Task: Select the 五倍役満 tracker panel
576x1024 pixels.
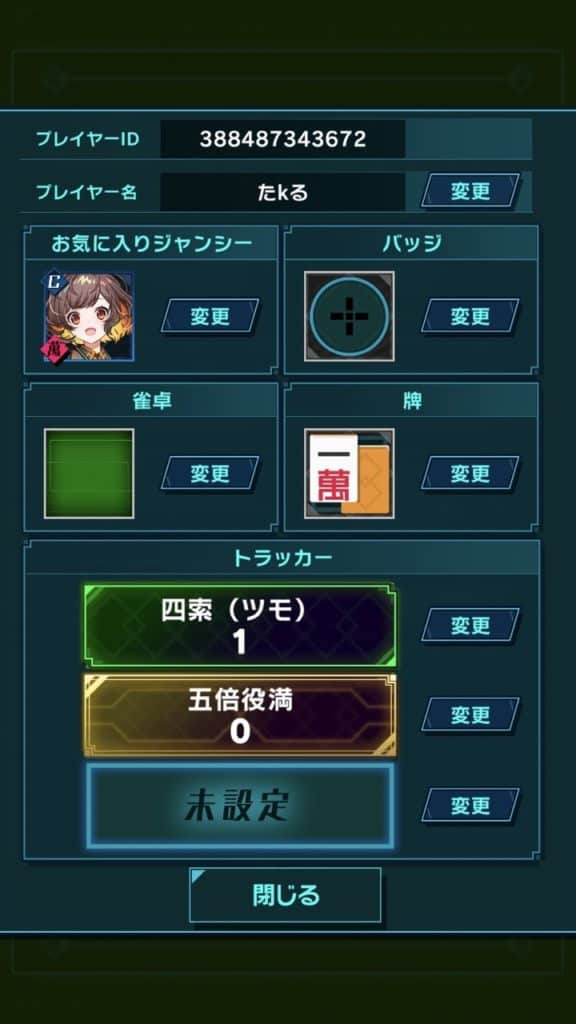Action: [240, 716]
